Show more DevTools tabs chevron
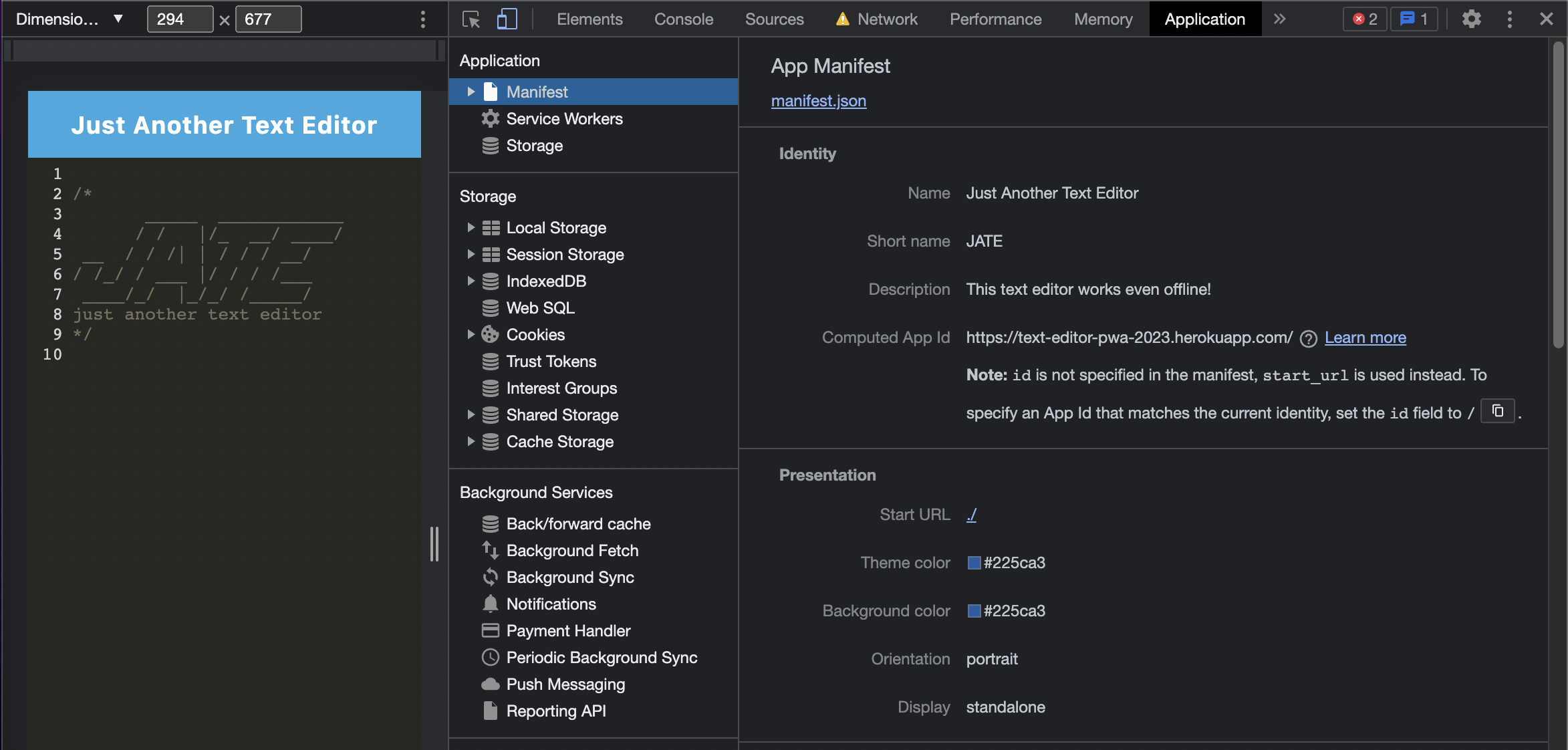The width and height of the screenshot is (1568, 750). (x=1279, y=19)
